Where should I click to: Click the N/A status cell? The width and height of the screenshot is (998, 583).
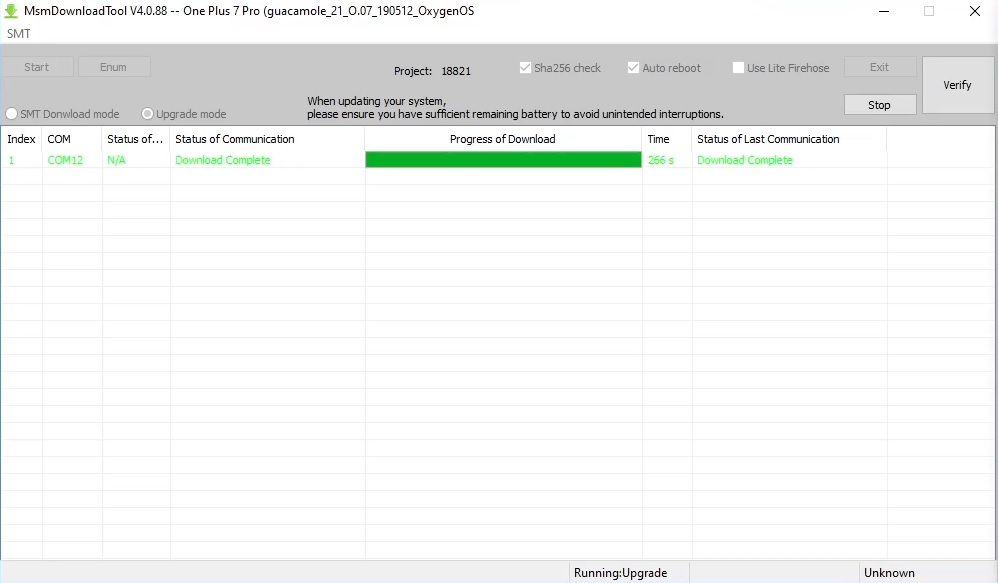[x=116, y=160]
